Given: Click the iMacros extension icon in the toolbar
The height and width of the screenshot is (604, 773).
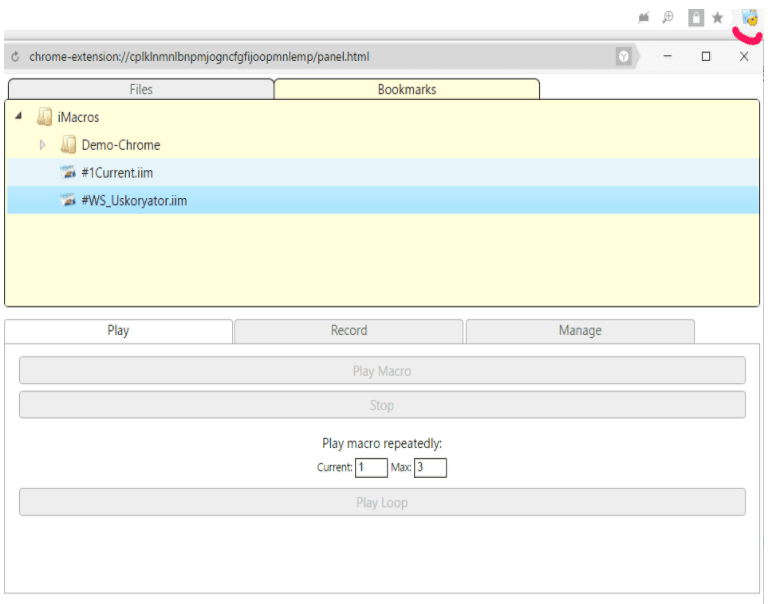Looking at the screenshot, I should (x=750, y=18).
